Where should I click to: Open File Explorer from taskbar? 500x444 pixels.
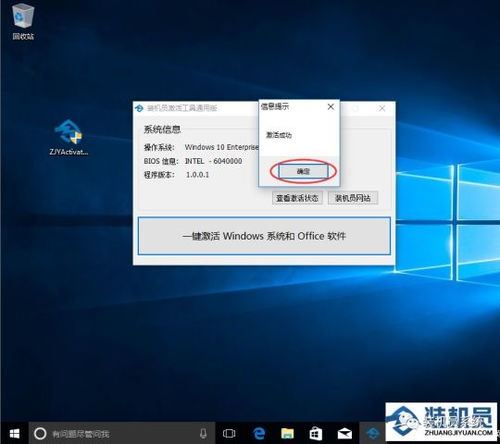[x=287, y=433]
